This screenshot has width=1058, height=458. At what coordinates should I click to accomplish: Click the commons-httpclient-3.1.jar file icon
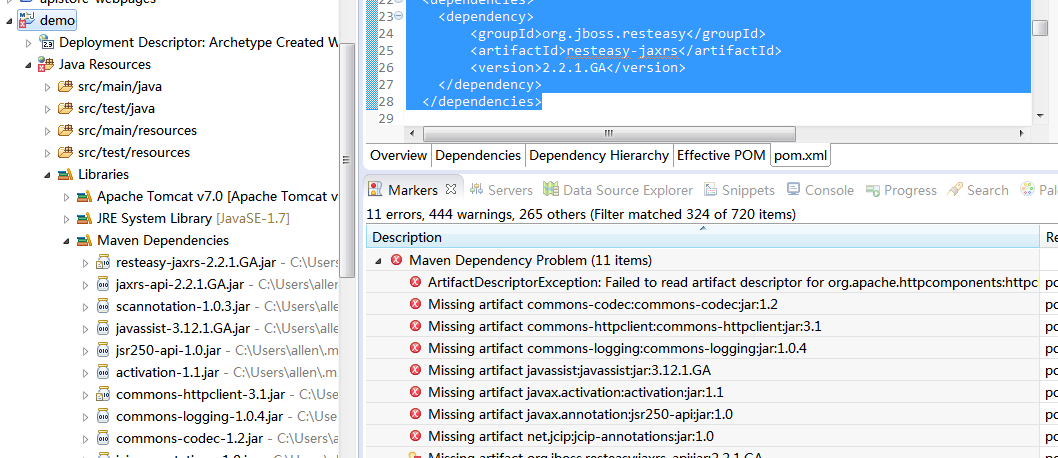103,394
